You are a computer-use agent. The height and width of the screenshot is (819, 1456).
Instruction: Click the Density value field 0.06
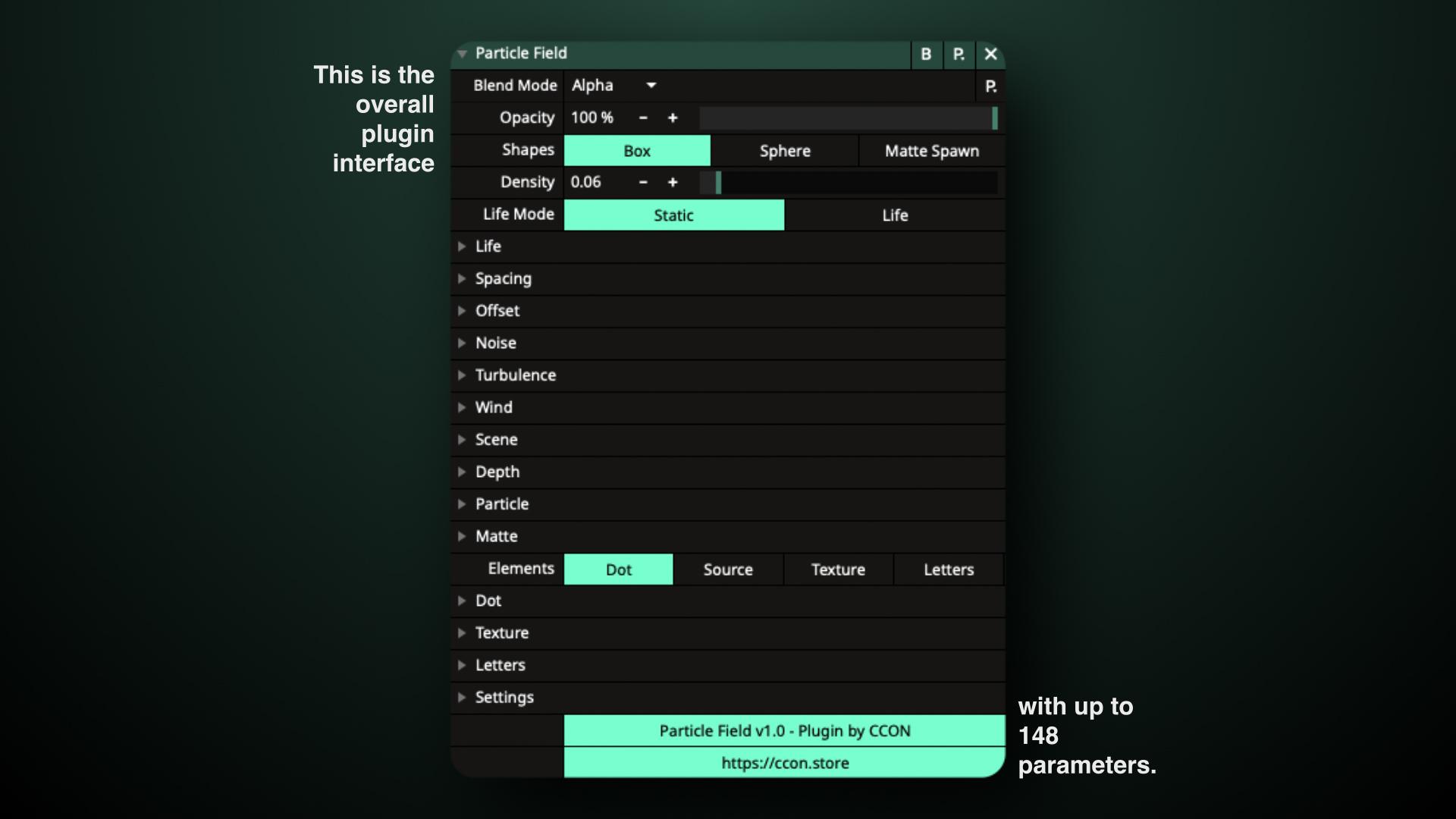click(x=586, y=182)
